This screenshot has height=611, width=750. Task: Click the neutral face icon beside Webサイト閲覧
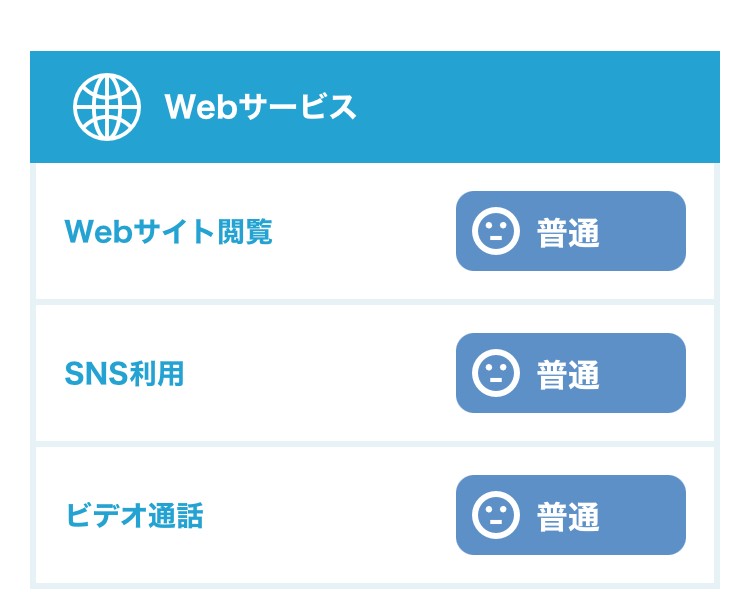[495, 232]
